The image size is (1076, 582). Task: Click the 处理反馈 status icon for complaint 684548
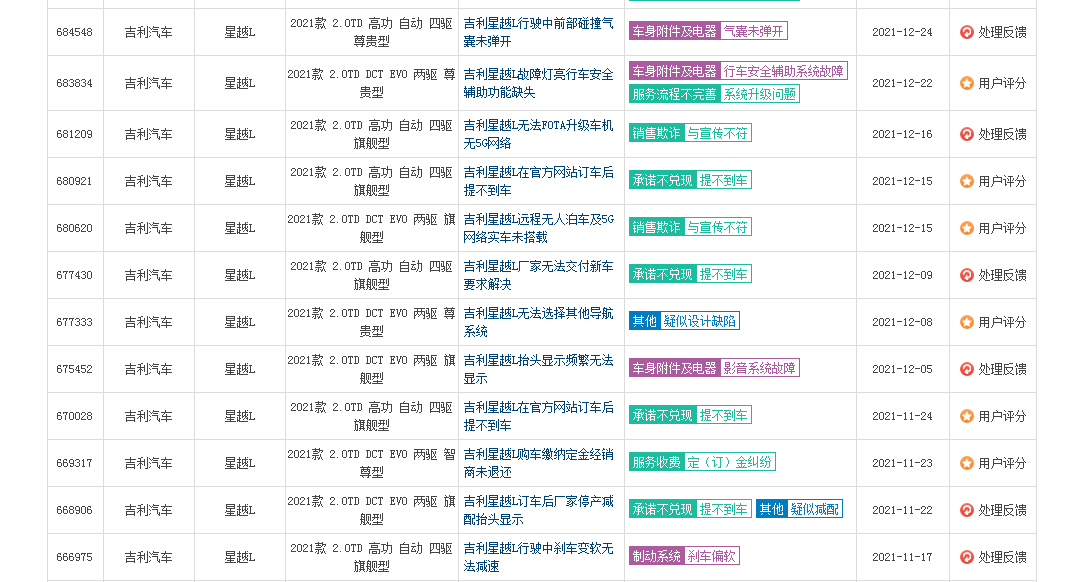[966, 32]
